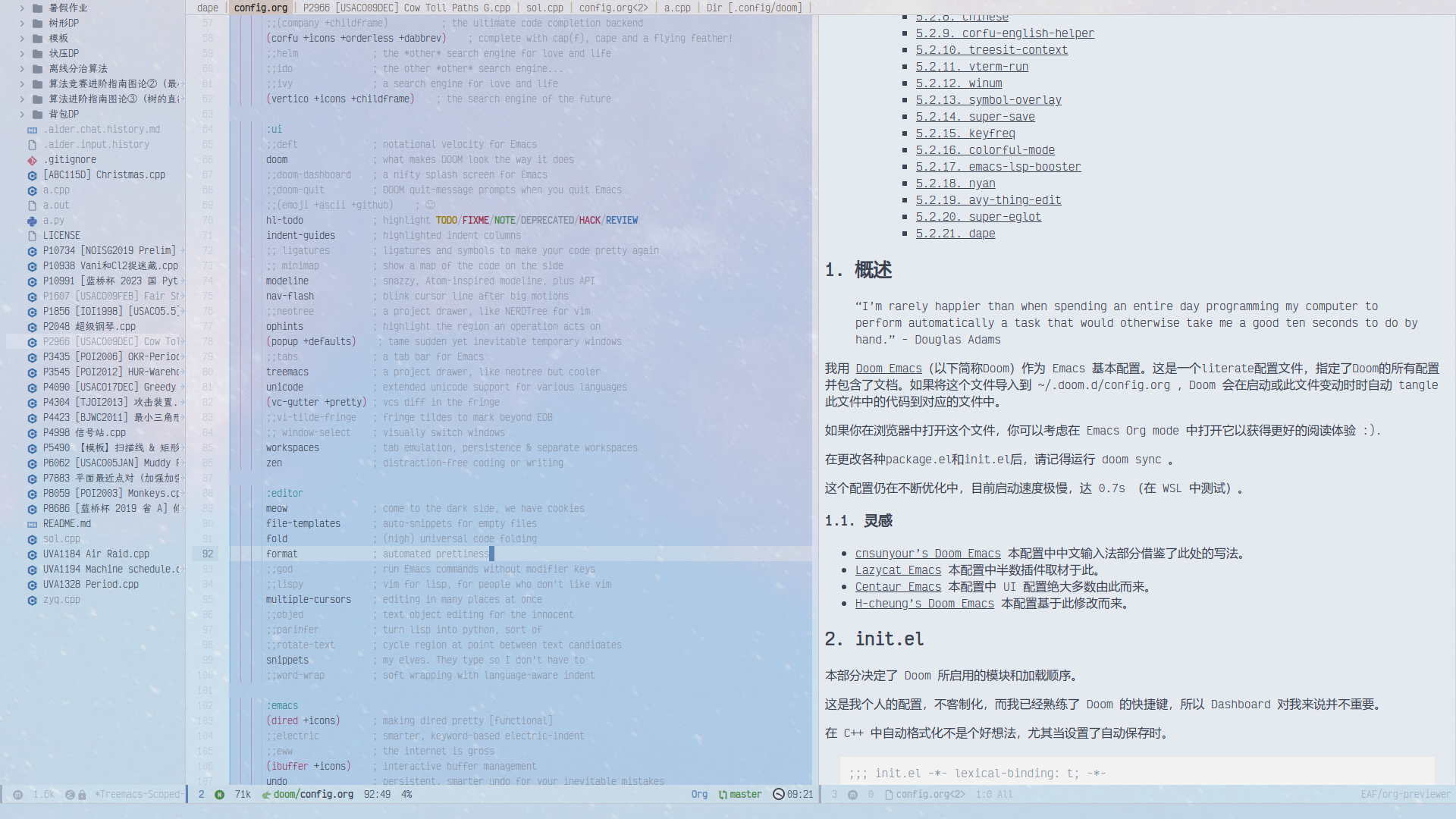Open UVA1184 Air Raid.cpp in file tree
The width and height of the screenshot is (1456, 819).
click(x=96, y=554)
